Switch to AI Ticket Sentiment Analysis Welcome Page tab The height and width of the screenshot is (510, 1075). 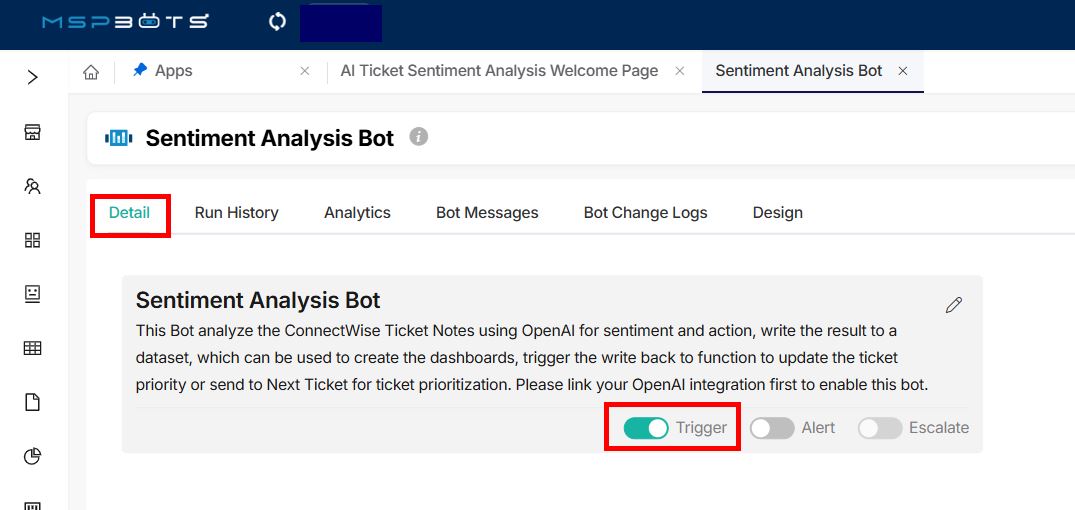coord(499,71)
